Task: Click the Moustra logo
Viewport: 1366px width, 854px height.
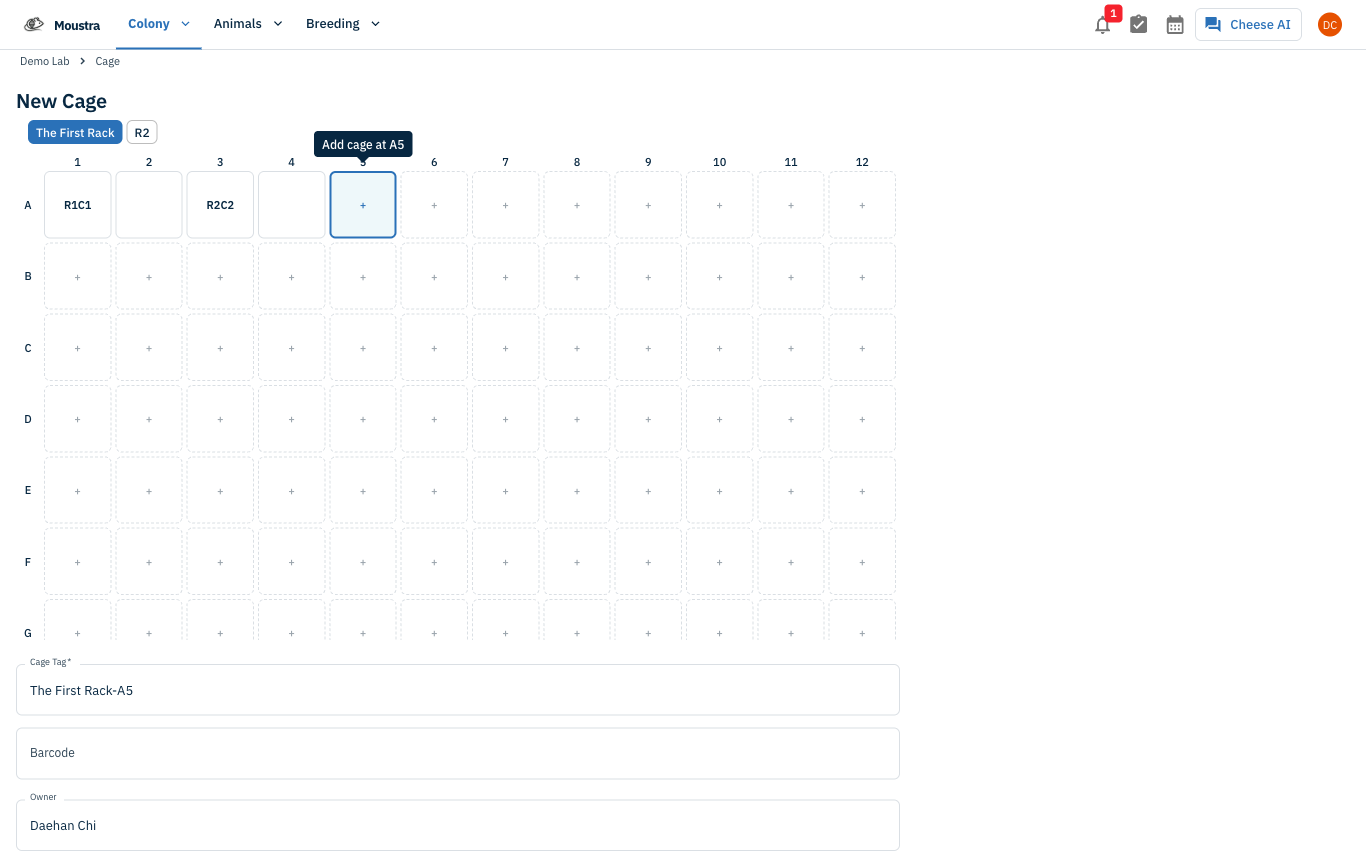Action: 62,25
